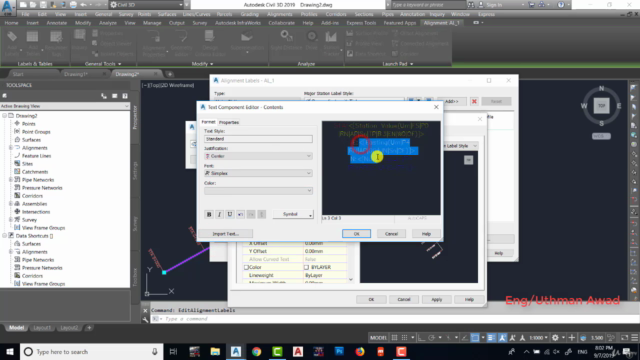Click the Y Offset 0.00mm value cell
The width and height of the screenshot is (640, 360).
click(325, 251)
